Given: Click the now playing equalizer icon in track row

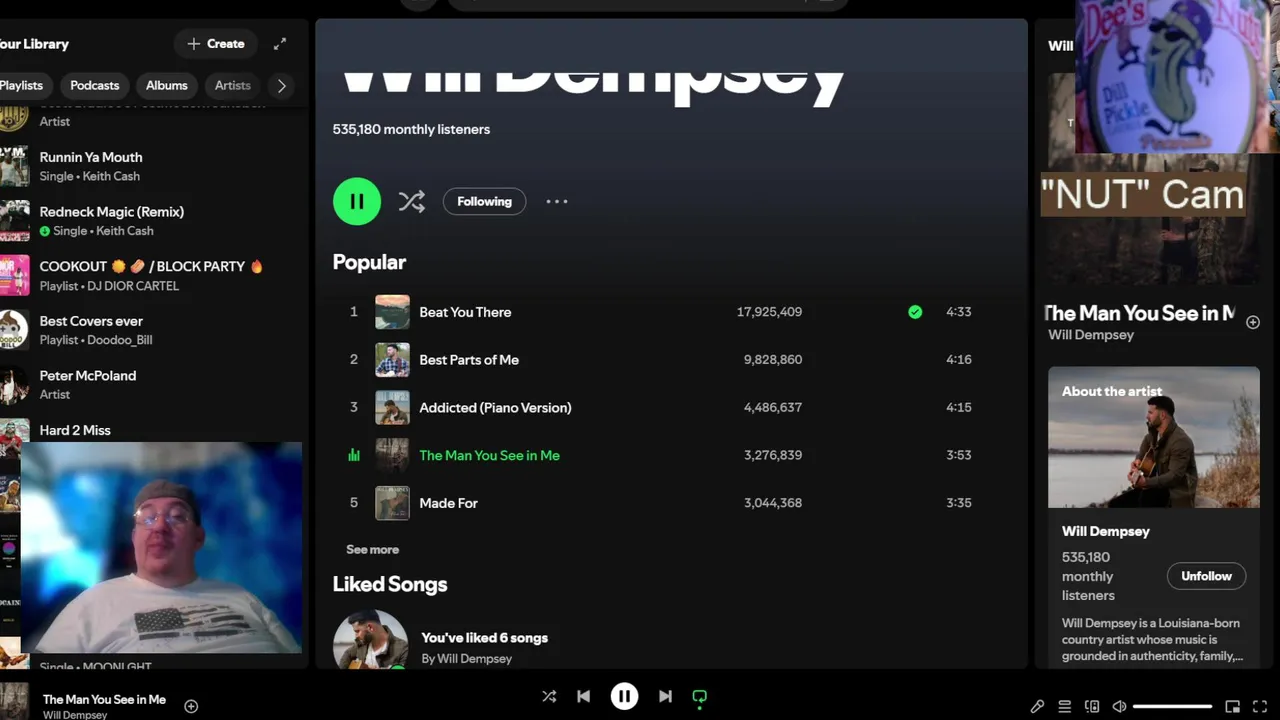Looking at the screenshot, I should [x=353, y=455].
